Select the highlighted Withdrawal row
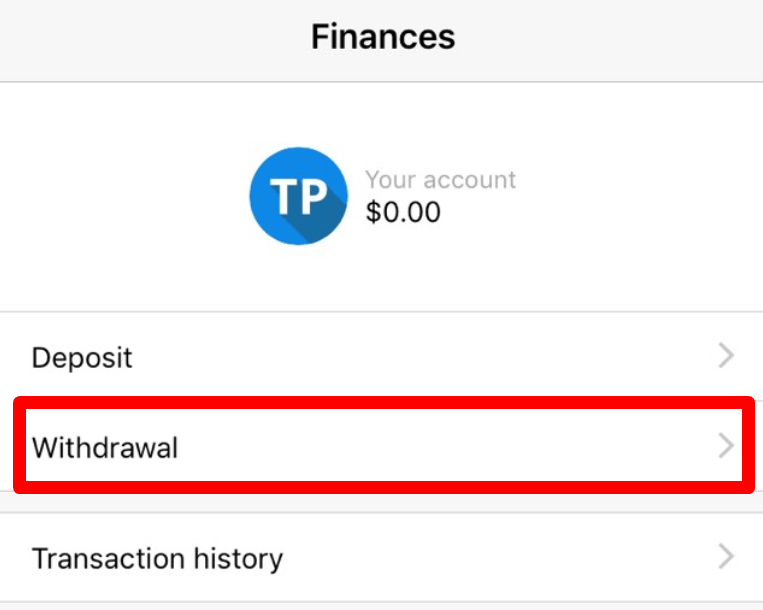763x610 pixels. point(381,446)
